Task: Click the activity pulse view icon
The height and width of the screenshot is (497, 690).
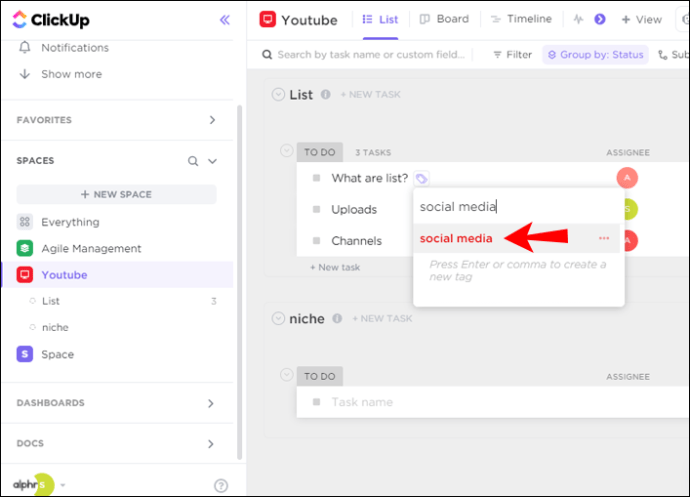Action: point(578,19)
